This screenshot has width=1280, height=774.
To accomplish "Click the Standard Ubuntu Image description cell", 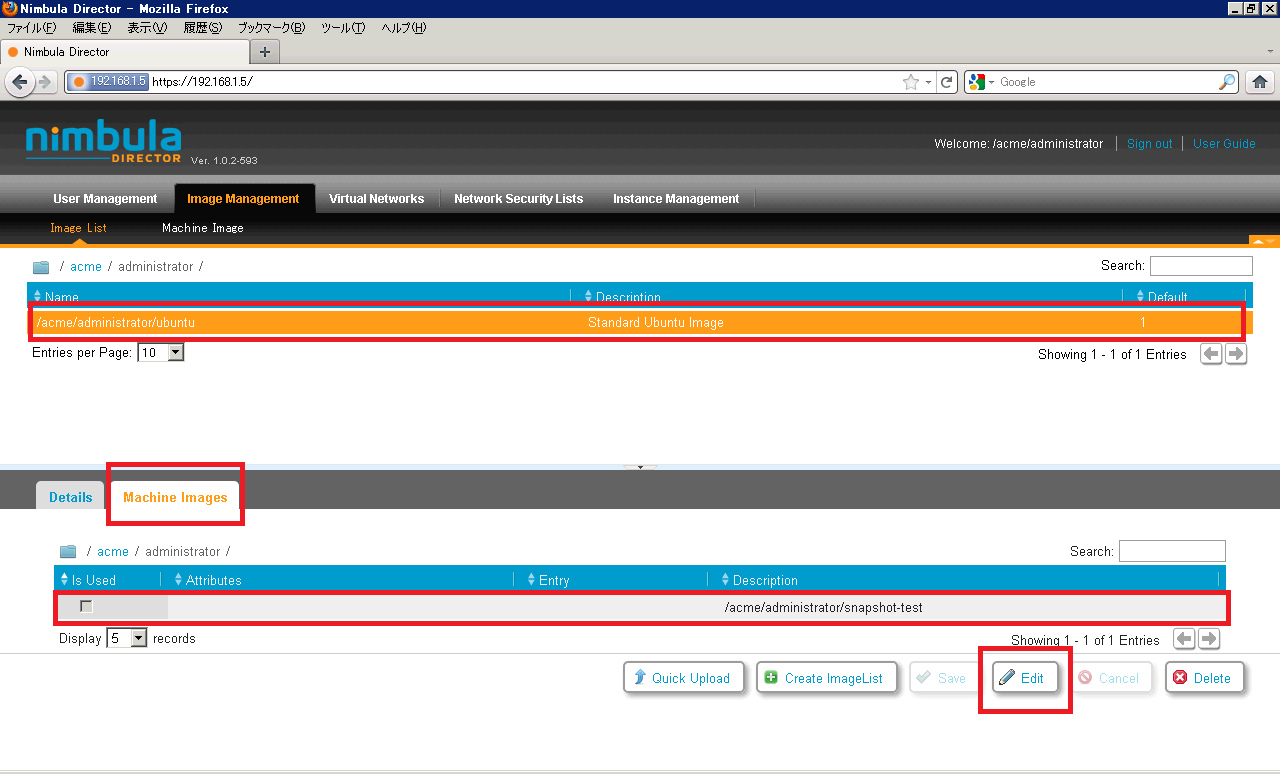I will 656,323.
